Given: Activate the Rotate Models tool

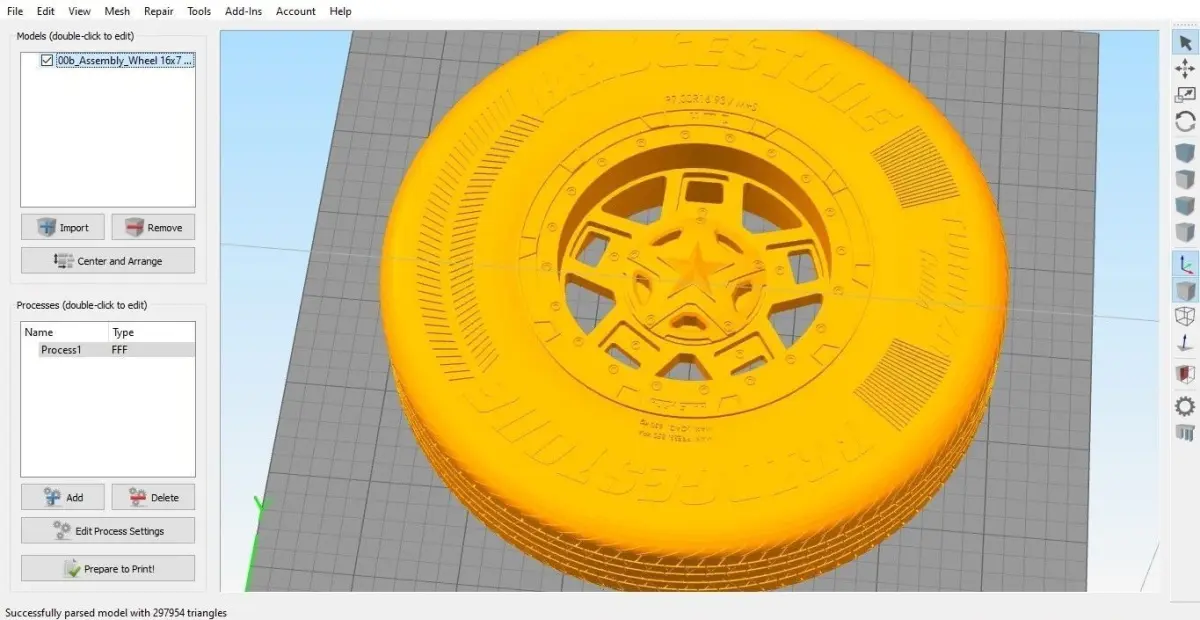Looking at the screenshot, I should 1185,121.
